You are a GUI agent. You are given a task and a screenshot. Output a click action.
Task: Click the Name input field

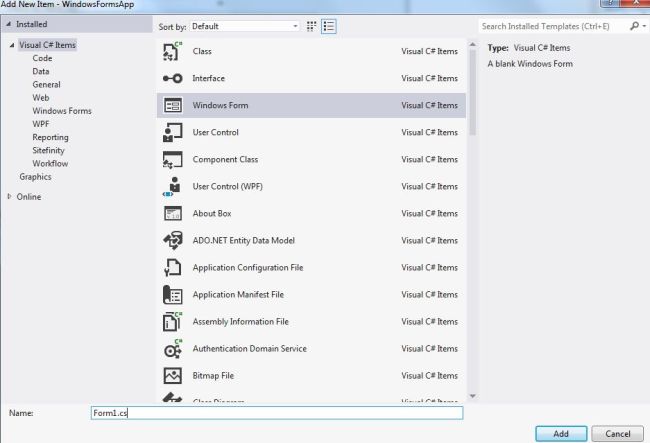coord(276,412)
